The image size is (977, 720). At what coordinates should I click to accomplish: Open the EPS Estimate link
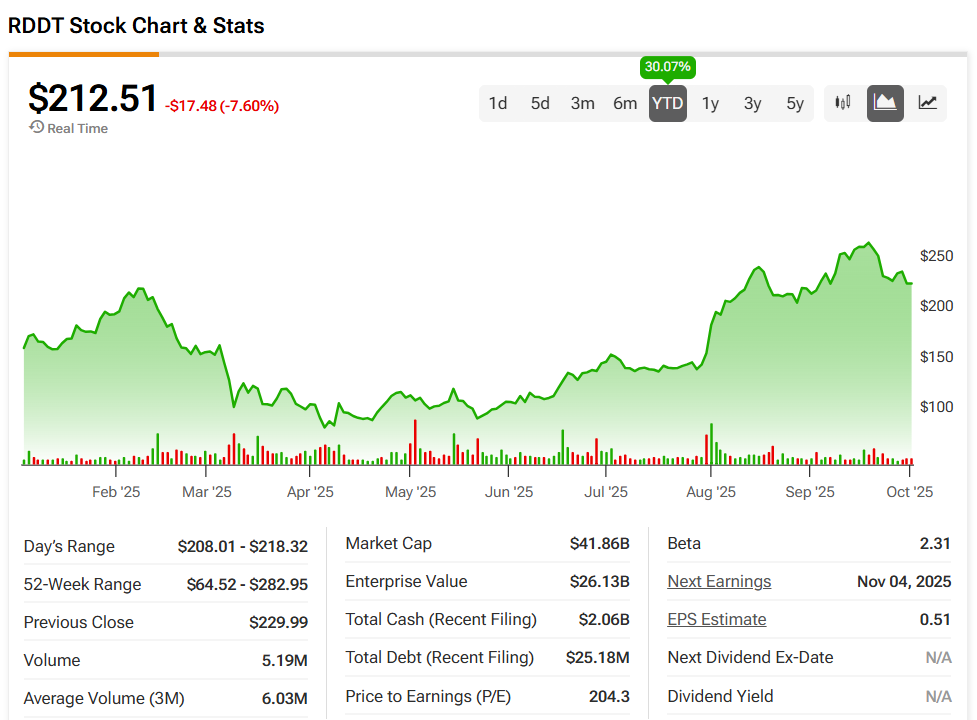tap(716, 620)
